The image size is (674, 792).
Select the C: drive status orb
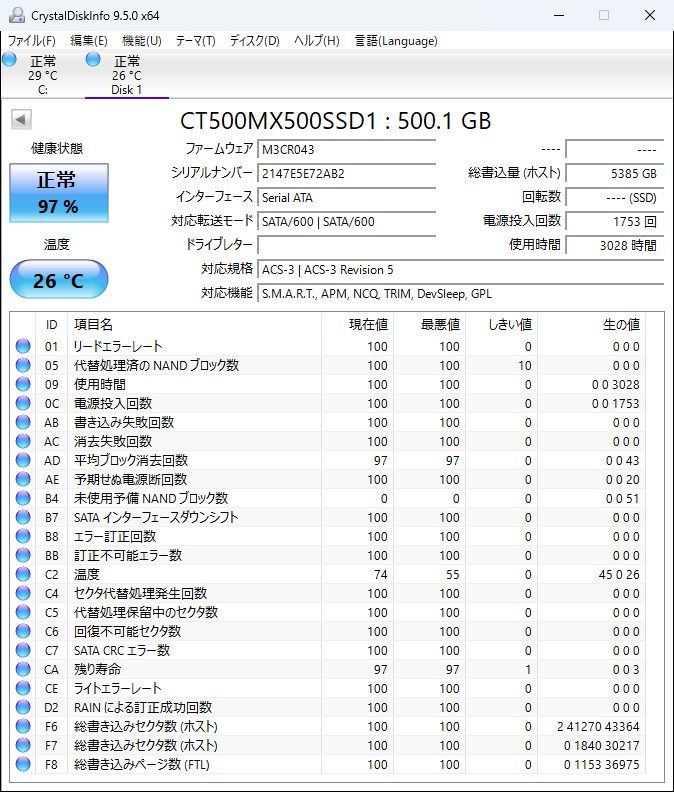[x=10, y=61]
